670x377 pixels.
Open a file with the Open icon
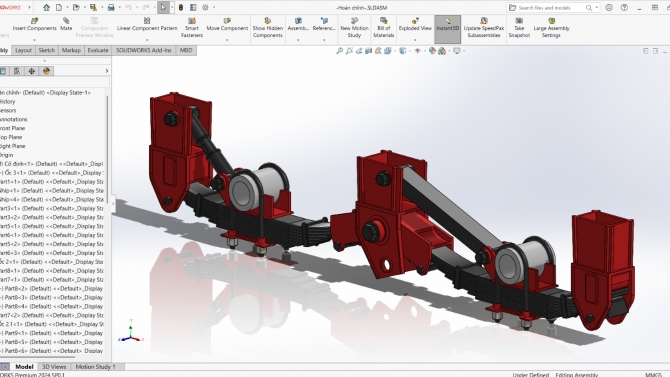pos(76,7)
